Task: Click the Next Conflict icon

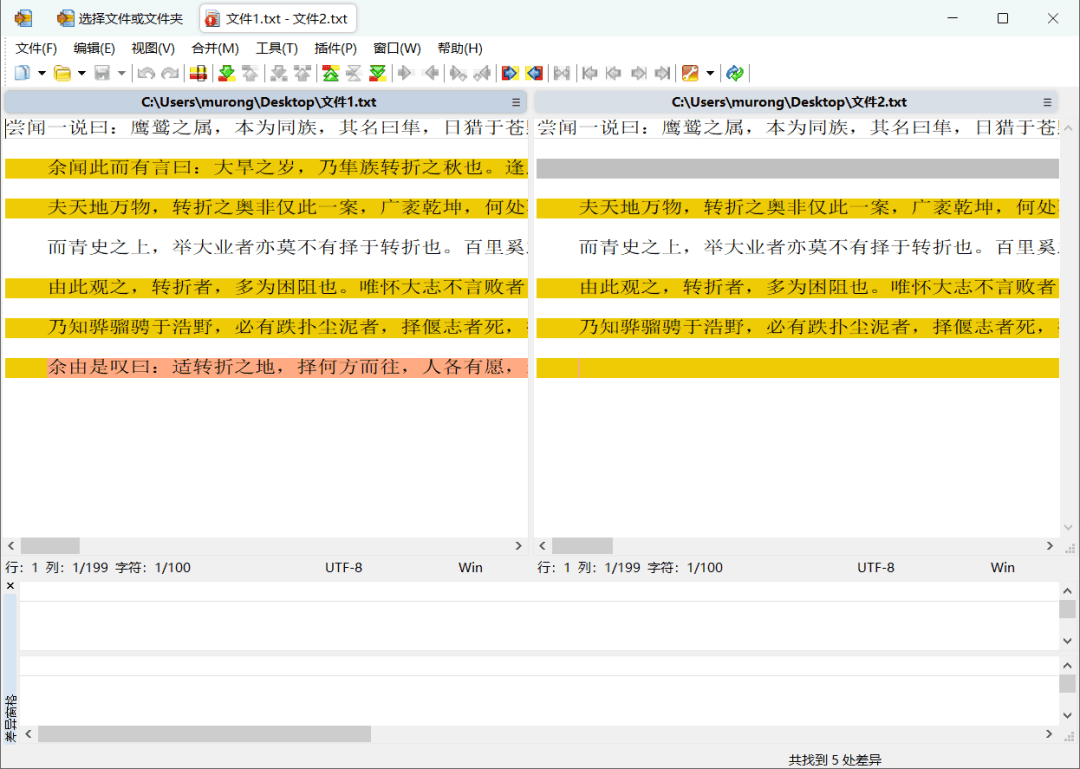Action: pyautogui.click(x=278, y=72)
